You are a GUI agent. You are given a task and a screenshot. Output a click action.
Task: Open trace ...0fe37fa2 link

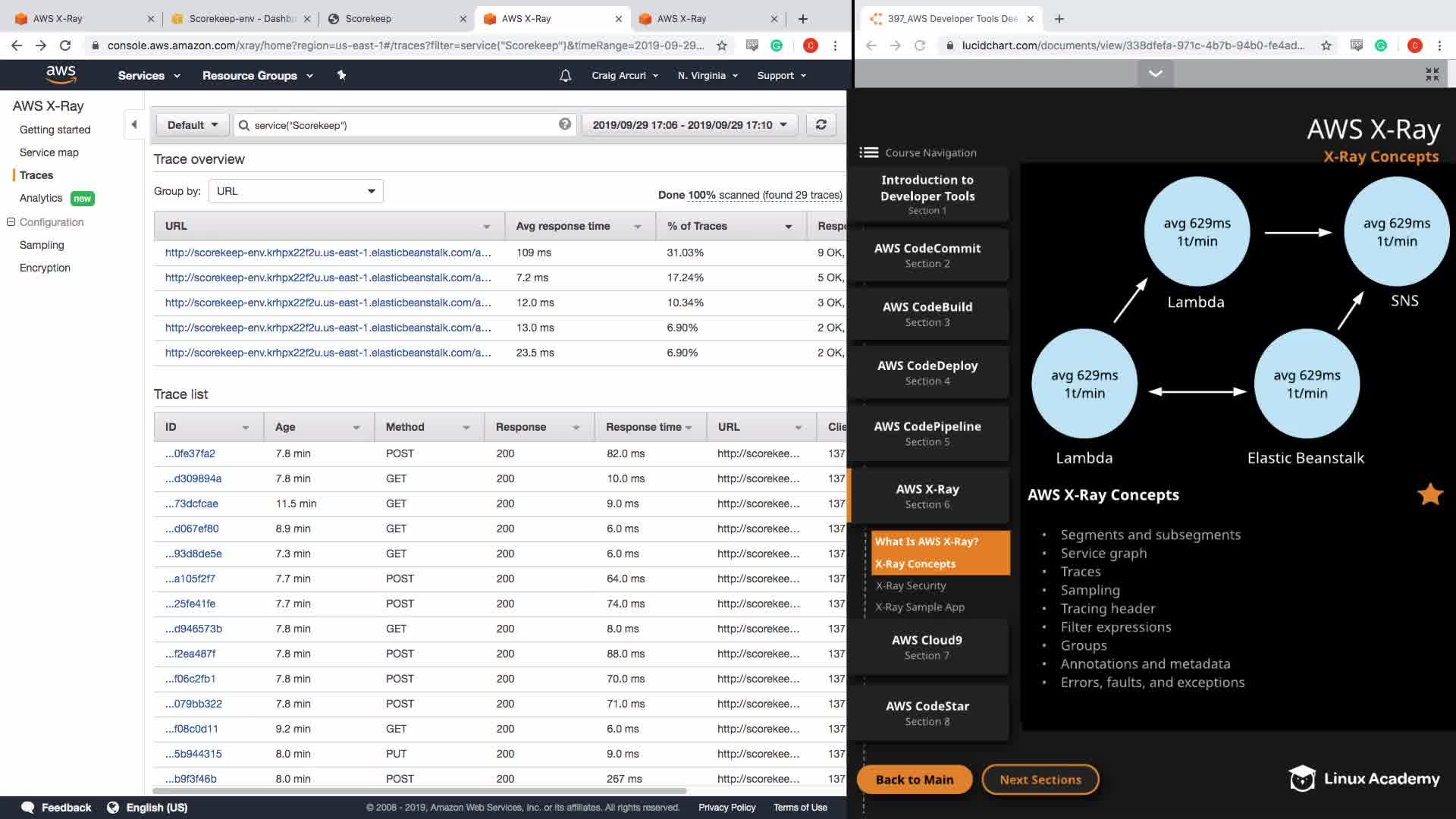(x=190, y=453)
